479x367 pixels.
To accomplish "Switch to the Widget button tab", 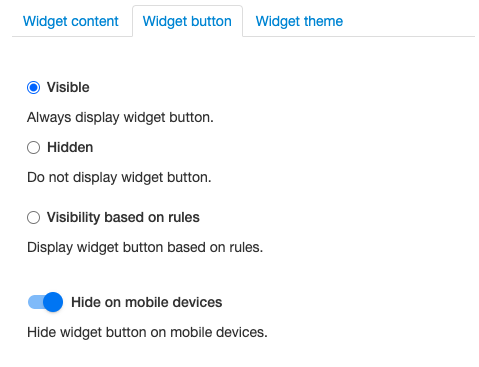I will tap(187, 21).
